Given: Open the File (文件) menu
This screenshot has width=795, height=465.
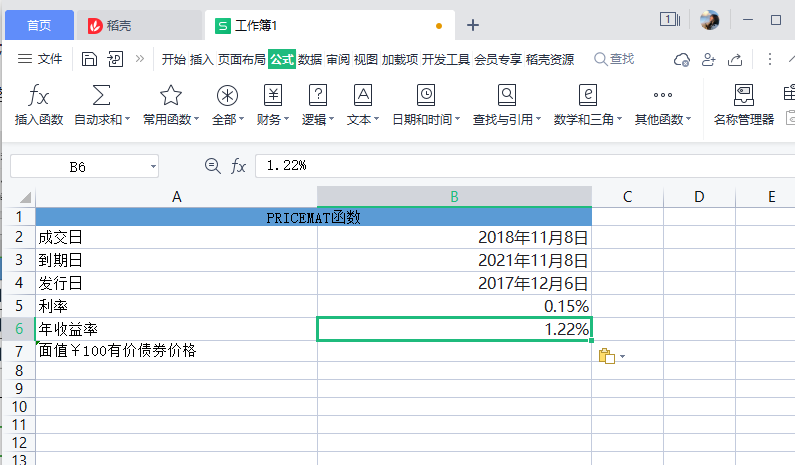Looking at the screenshot, I should pyautogui.click(x=40, y=59).
